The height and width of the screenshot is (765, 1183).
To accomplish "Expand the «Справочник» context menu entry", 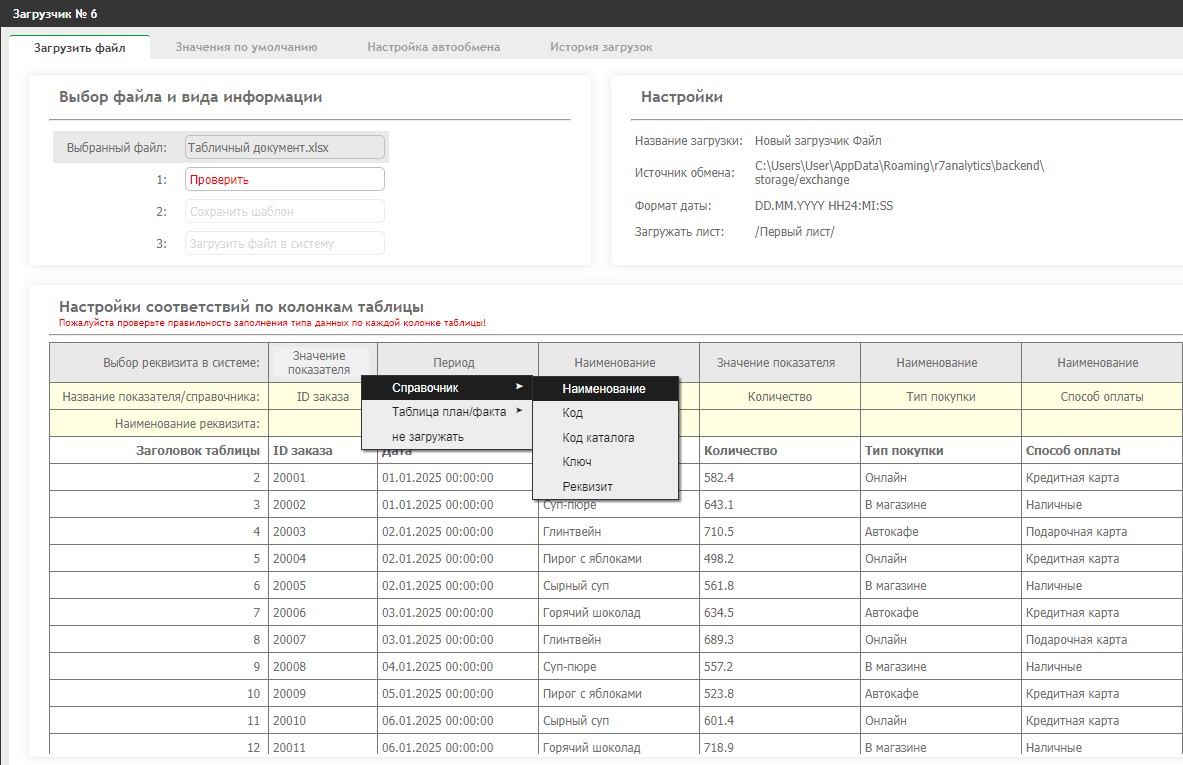I will click(x=447, y=388).
